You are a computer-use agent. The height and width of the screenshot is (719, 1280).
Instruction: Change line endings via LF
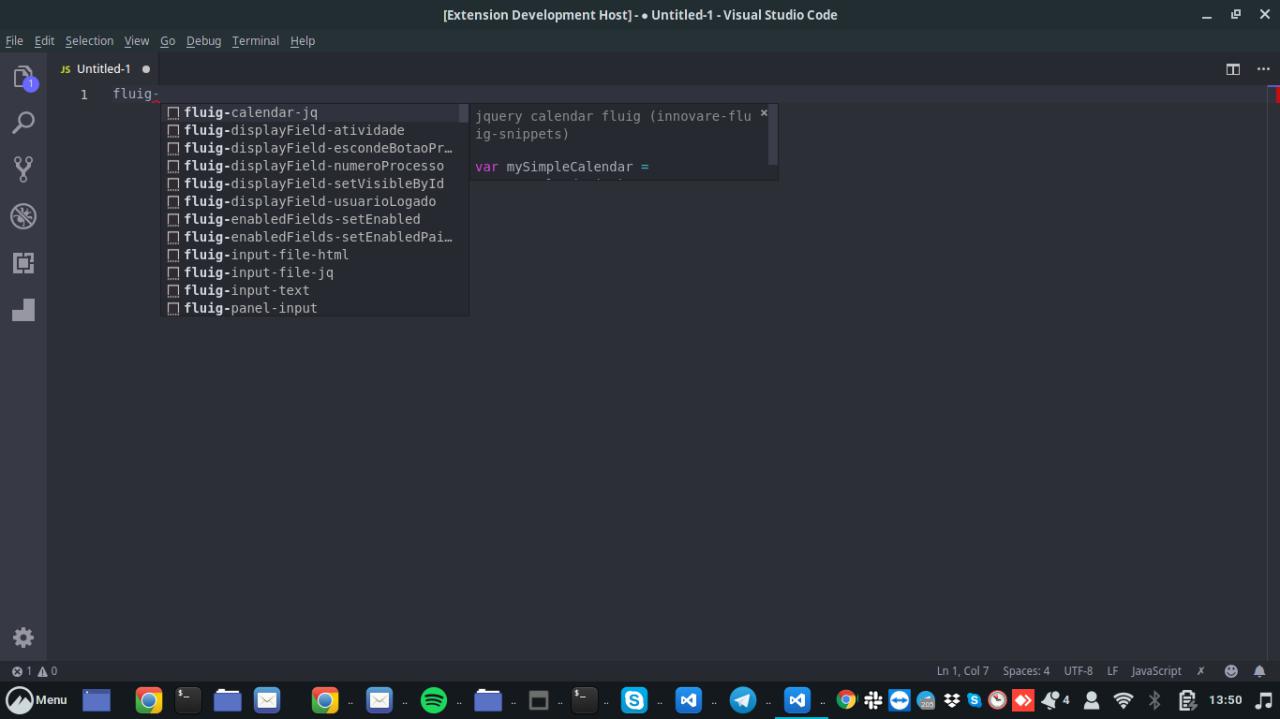pos(1112,671)
